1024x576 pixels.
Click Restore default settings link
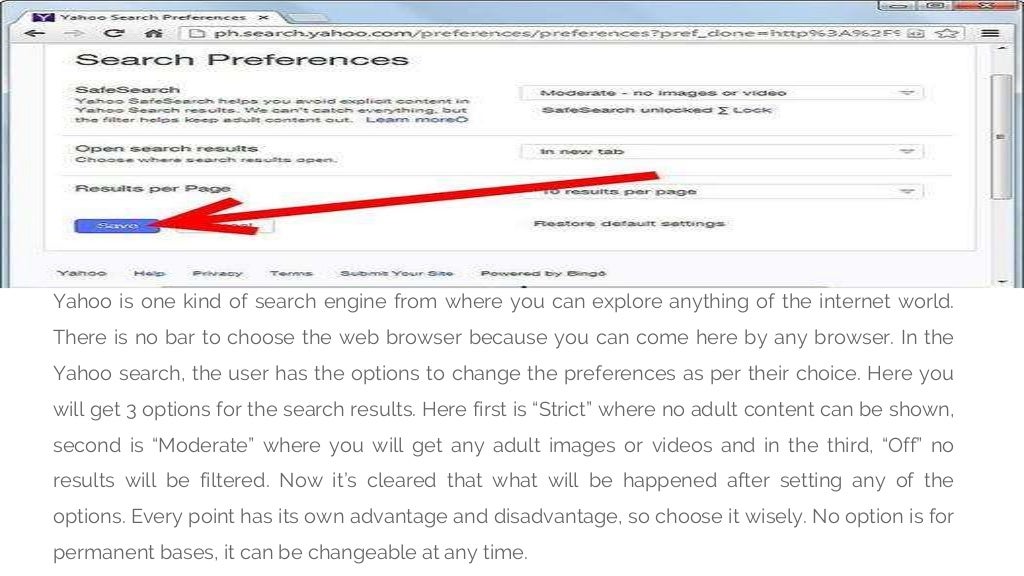pos(629,223)
